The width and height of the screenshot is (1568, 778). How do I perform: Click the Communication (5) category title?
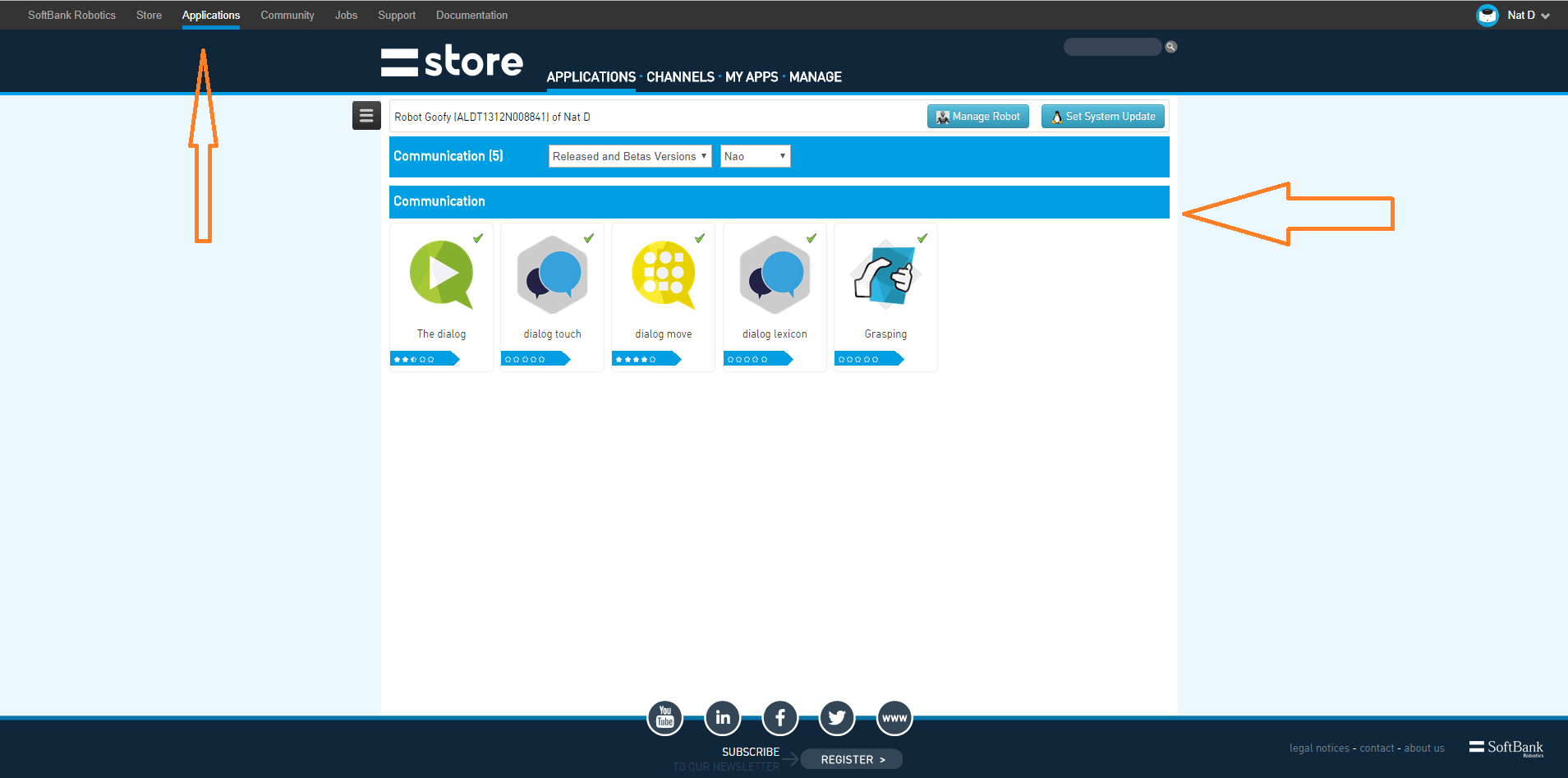448,156
